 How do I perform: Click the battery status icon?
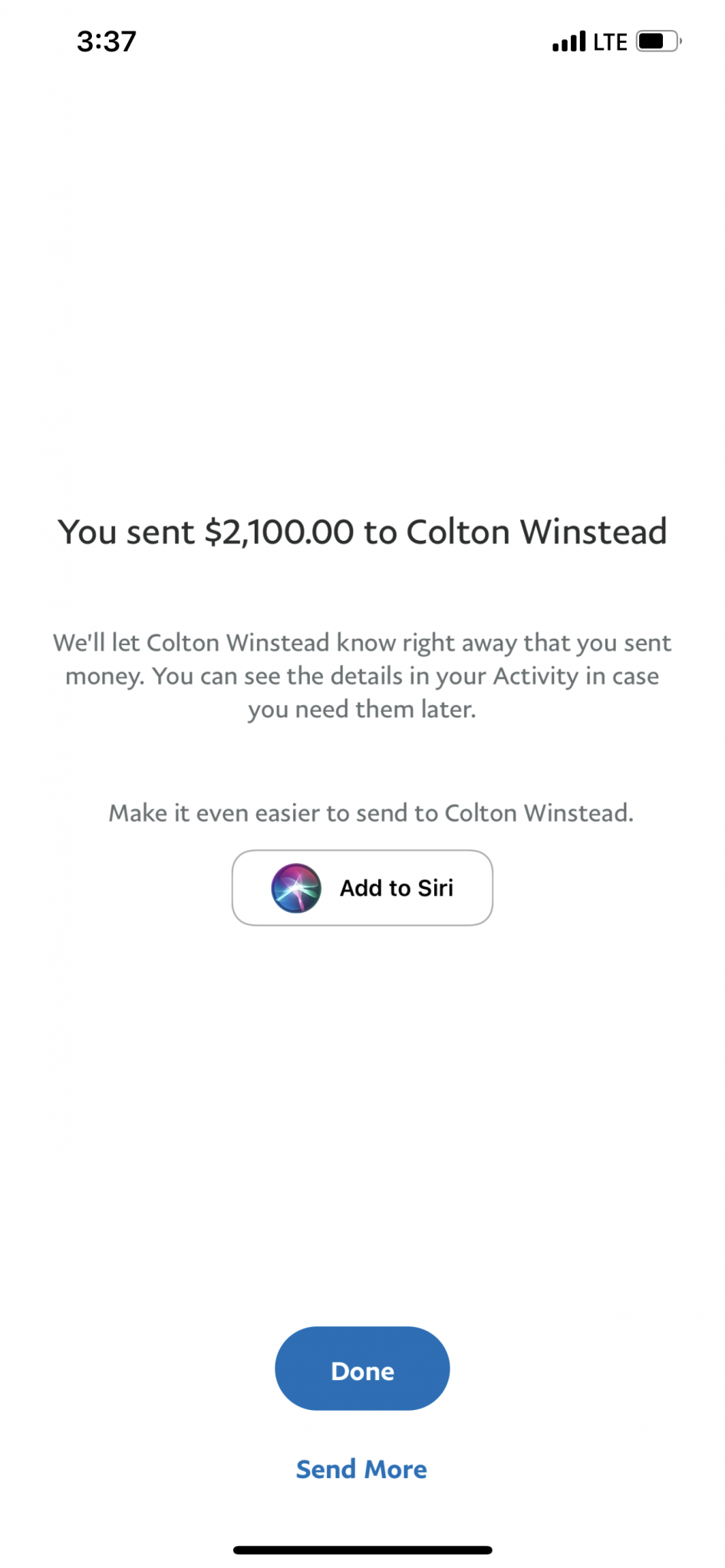coord(659,41)
